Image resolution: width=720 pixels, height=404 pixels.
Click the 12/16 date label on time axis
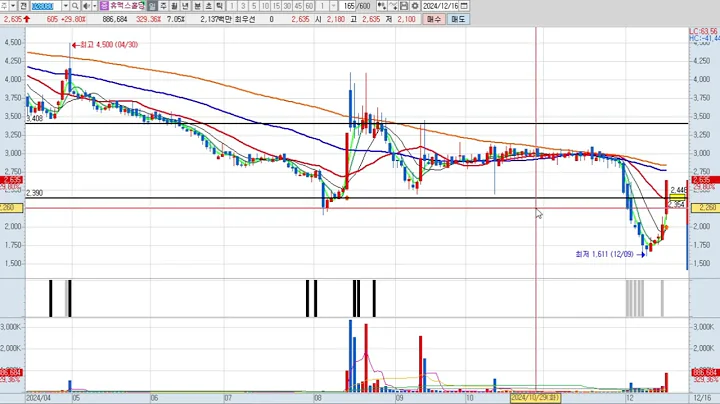[x=702, y=398]
